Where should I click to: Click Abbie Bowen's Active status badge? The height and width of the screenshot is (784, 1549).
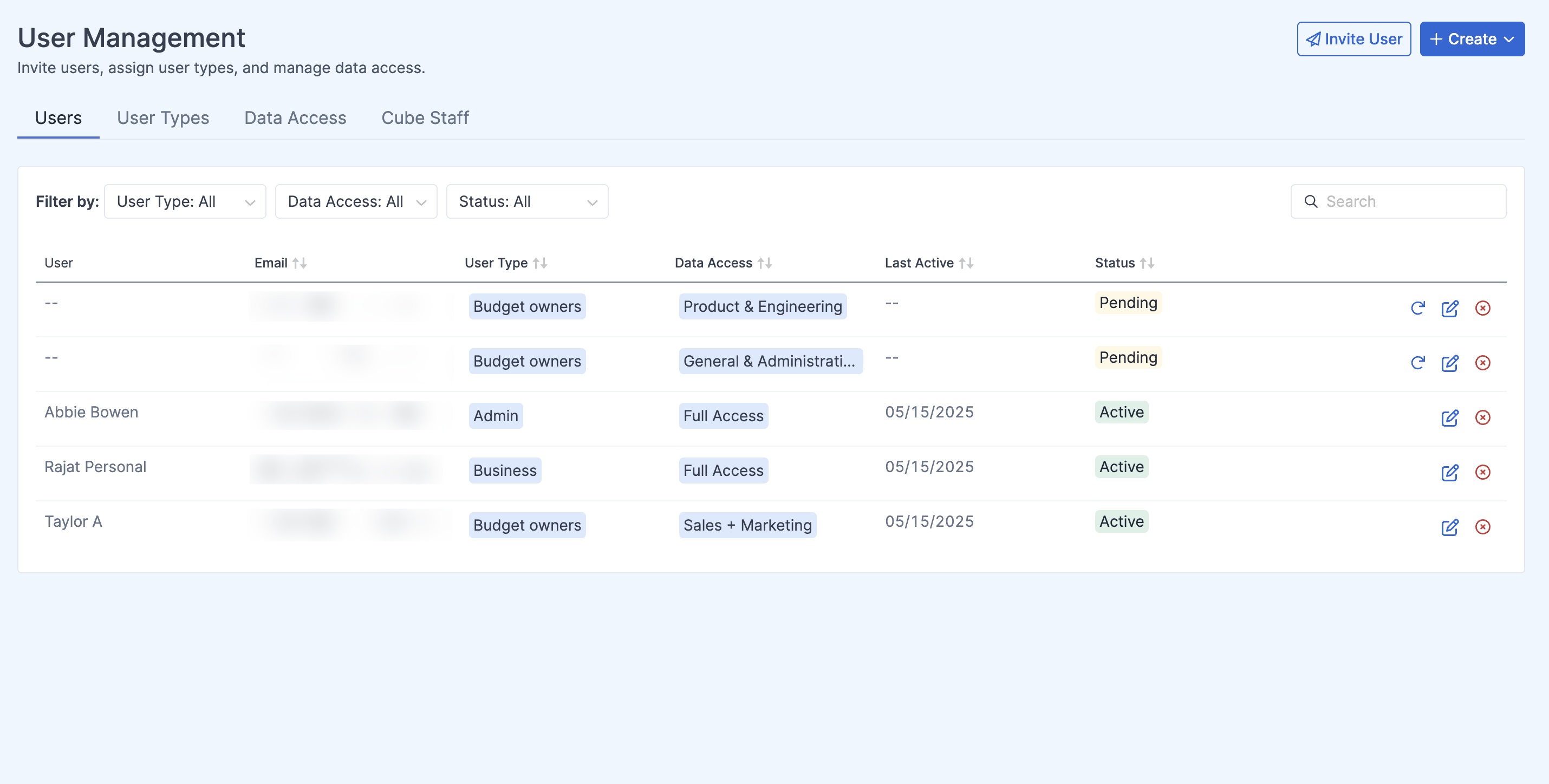pos(1122,412)
